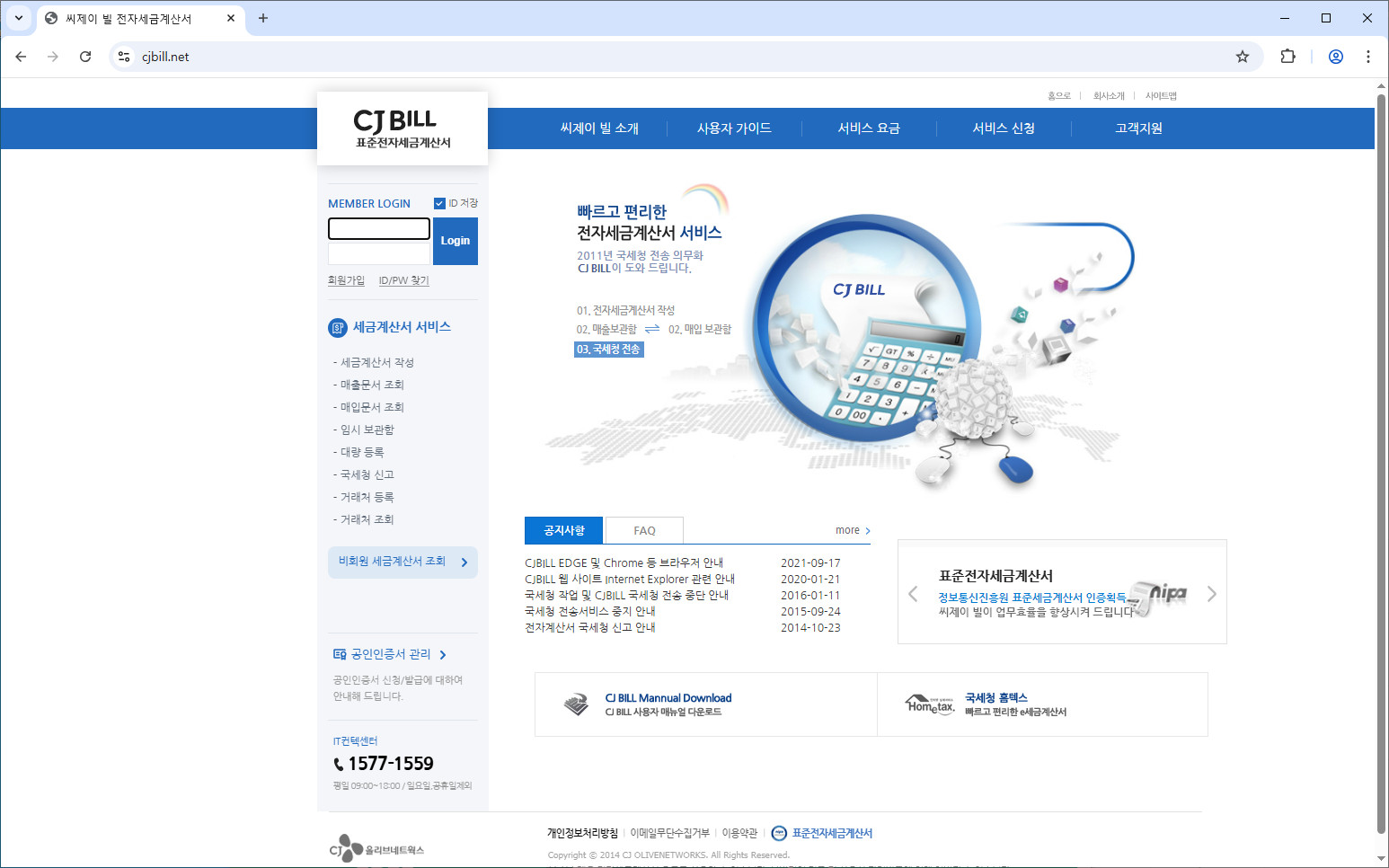Open the 이메일무단수집거부 footer link
This screenshot has height=868, width=1389.
click(669, 833)
